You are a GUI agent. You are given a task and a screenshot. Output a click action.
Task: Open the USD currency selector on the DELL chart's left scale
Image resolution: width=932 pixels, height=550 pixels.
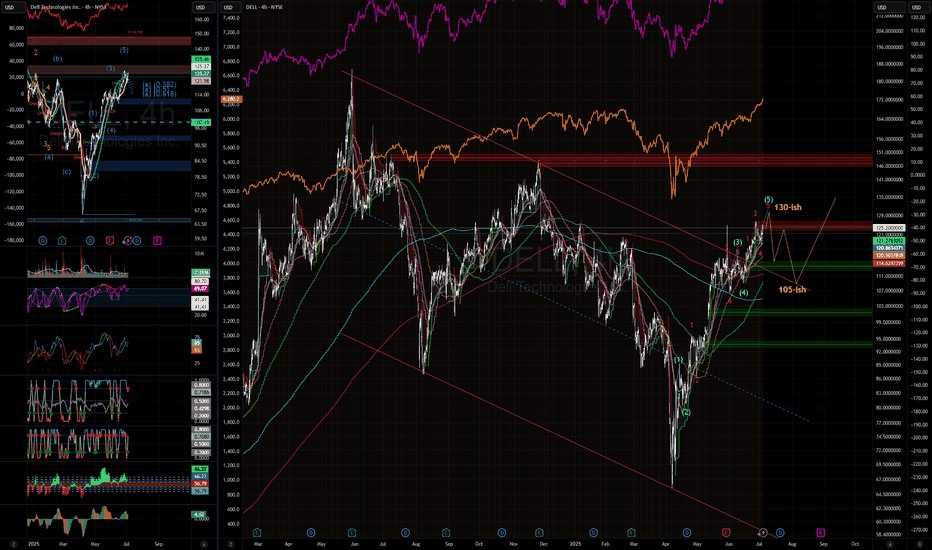[231, 7]
